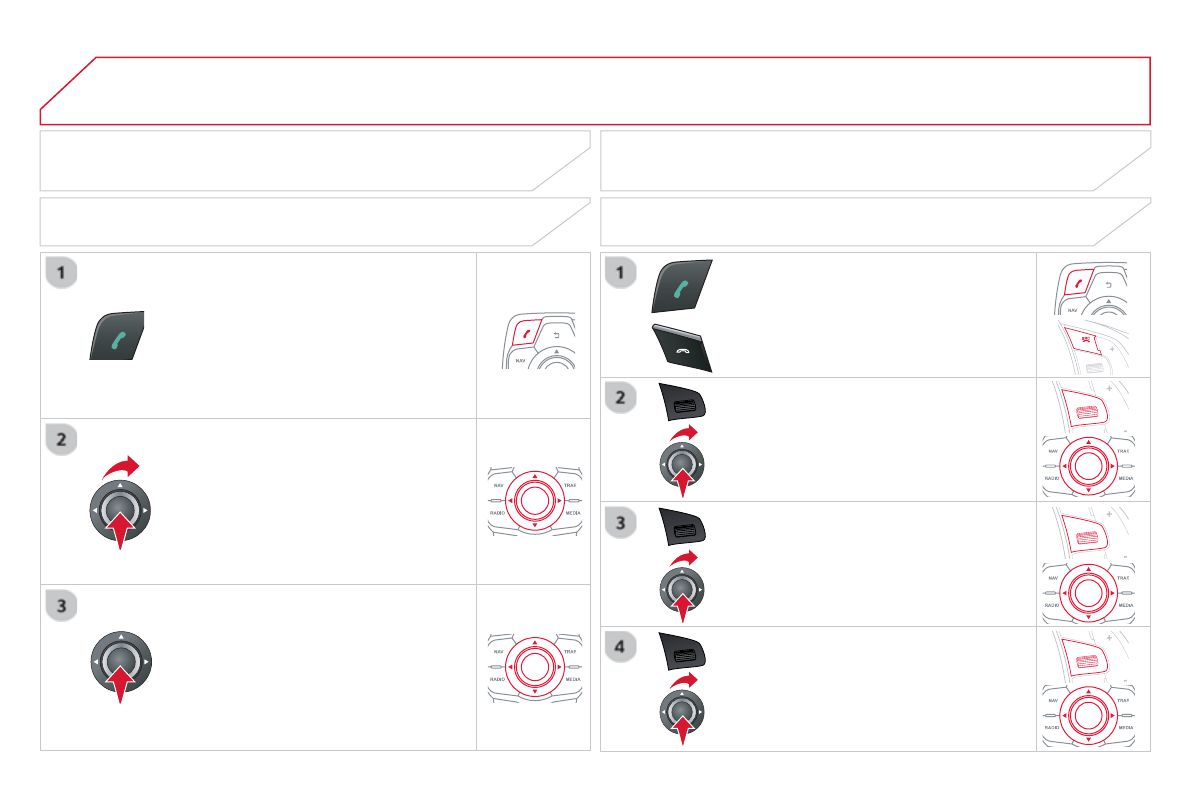Click the rotary dial icon in right step 3
This screenshot has width=1191, height=794.
(682, 590)
